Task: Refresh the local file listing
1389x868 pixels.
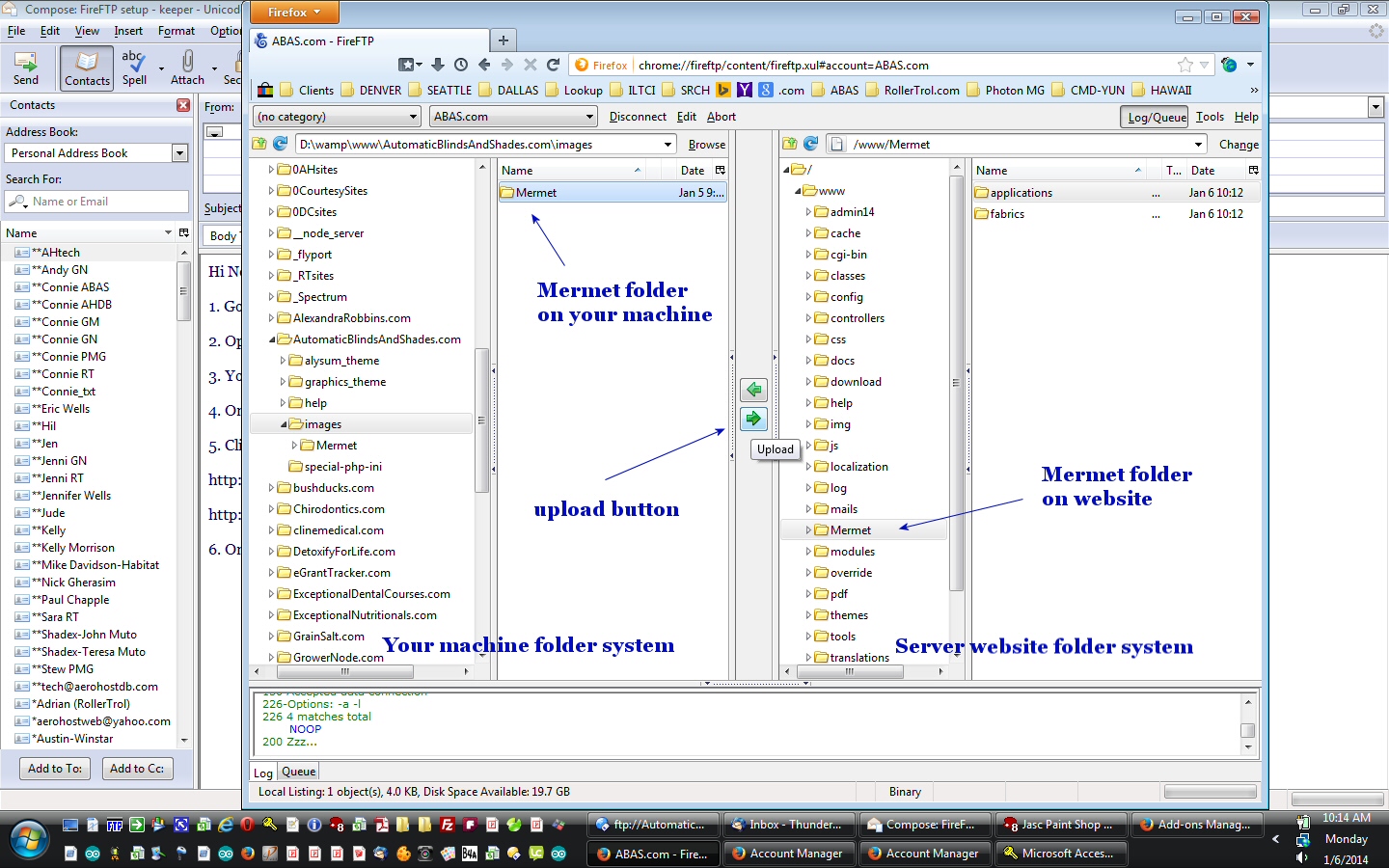Action: coord(281,144)
